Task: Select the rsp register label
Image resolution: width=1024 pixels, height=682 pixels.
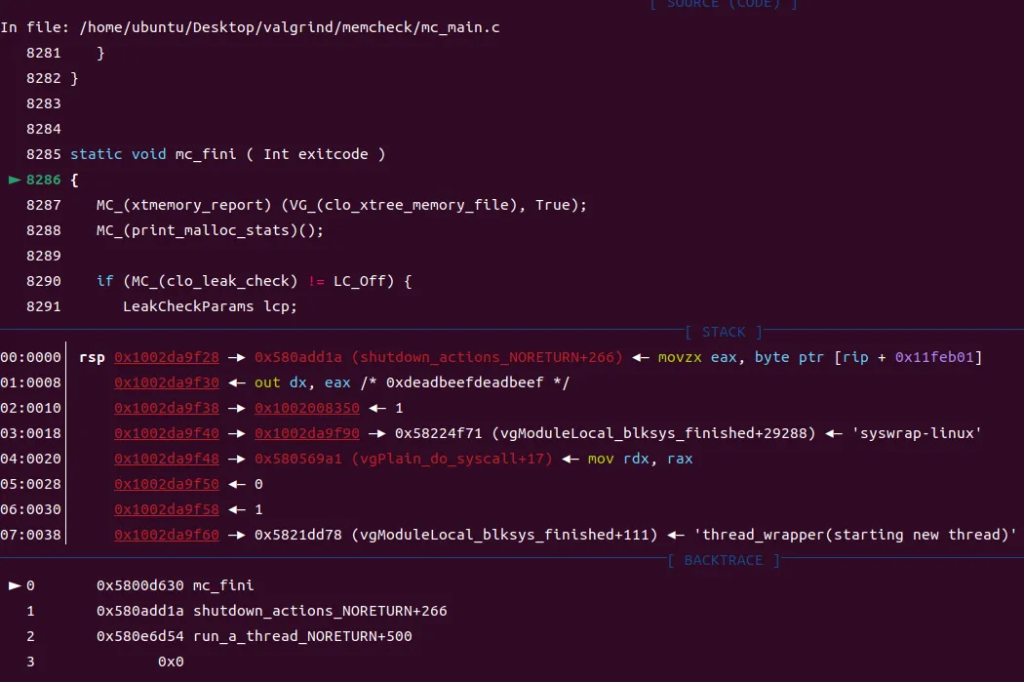Action: coord(91,357)
